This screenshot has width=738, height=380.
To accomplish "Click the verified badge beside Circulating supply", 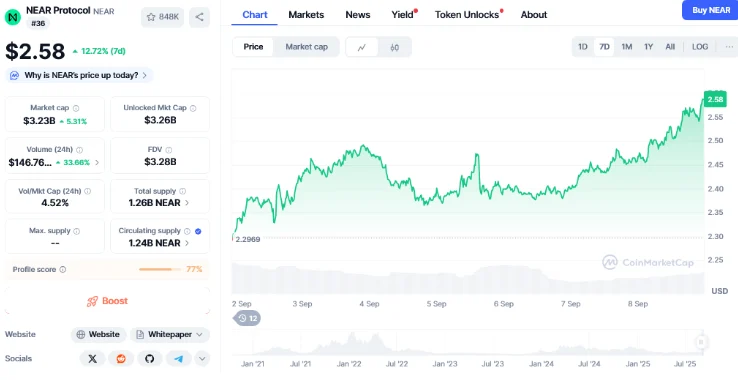I will click(198, 231).
